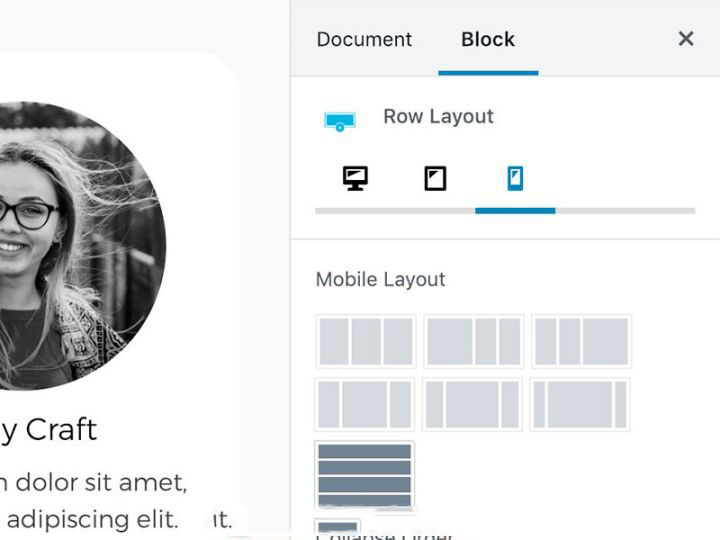
Task: Click the small thumbnail above Collapse Order
Action: (x=338, y=527)
